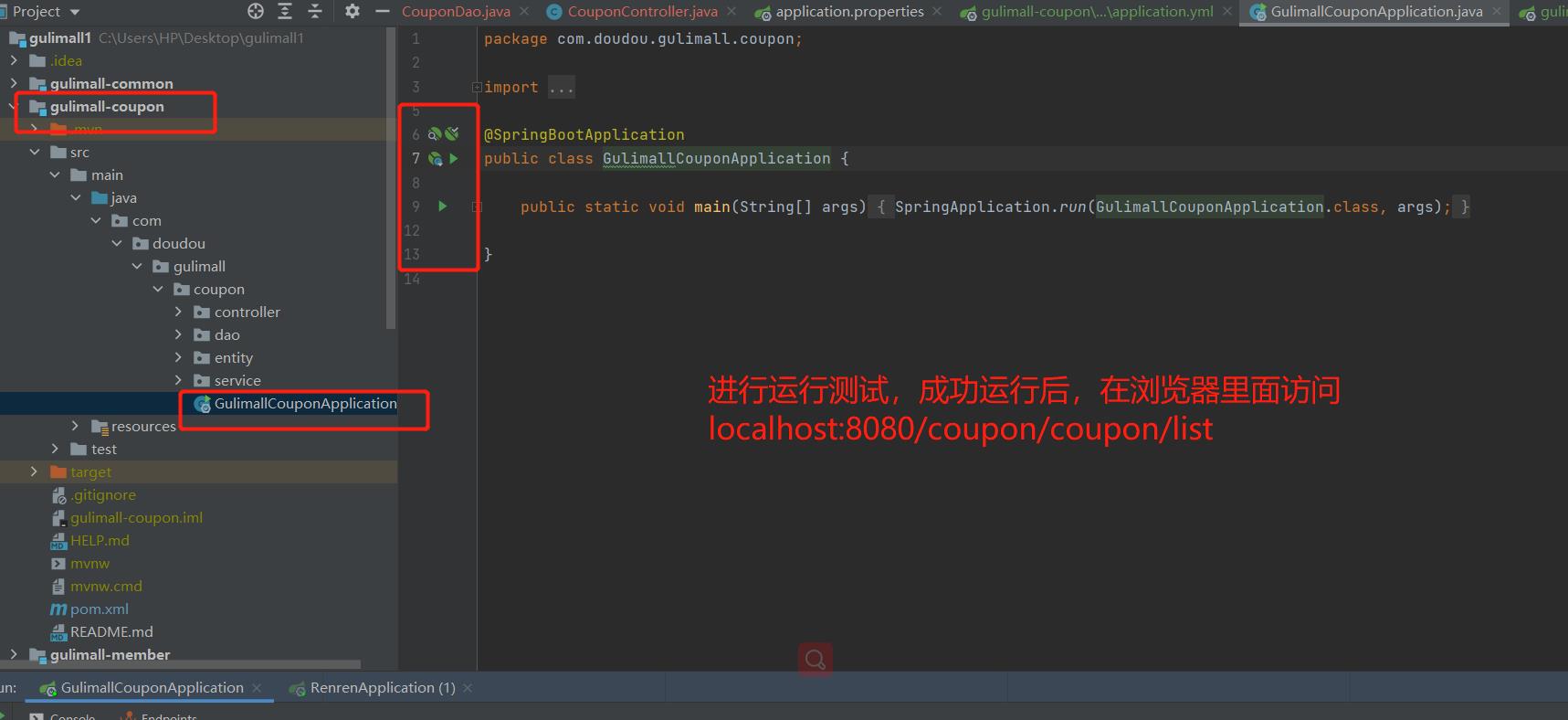
Task: Select GulimallCouponApplication class in tree
Action: (x=305, y=403)
